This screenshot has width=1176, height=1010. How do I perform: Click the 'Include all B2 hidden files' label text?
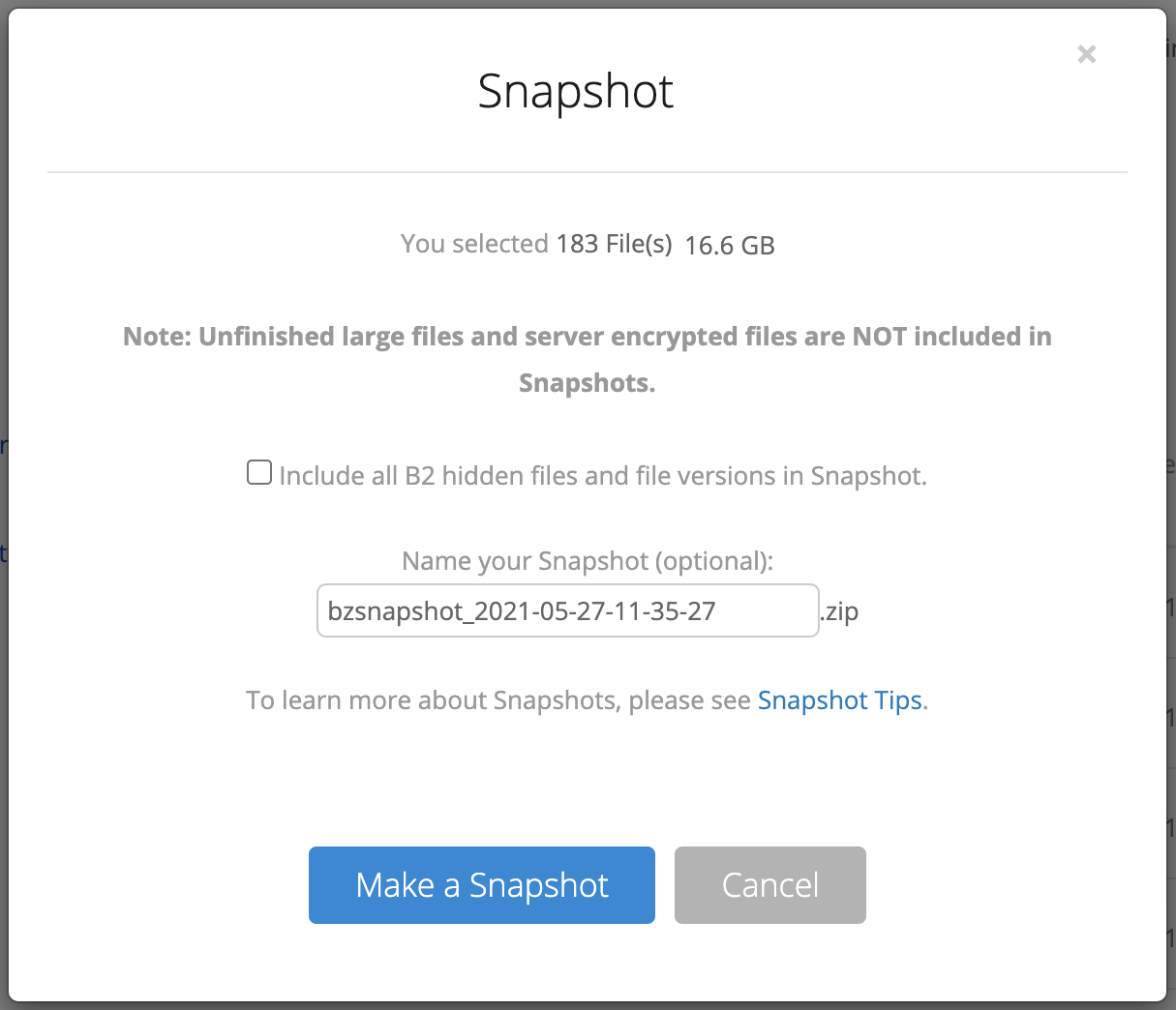click(x=602, y=476)
